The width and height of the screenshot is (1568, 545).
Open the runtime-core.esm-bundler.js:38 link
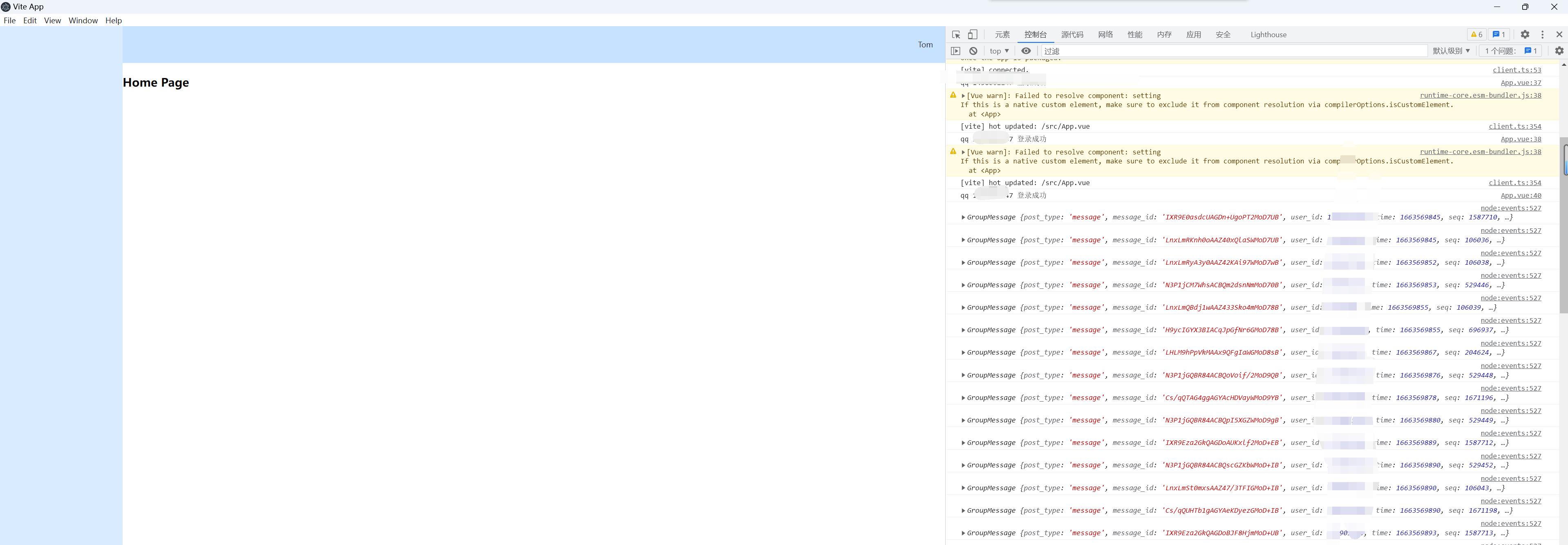coord(1481,95)
